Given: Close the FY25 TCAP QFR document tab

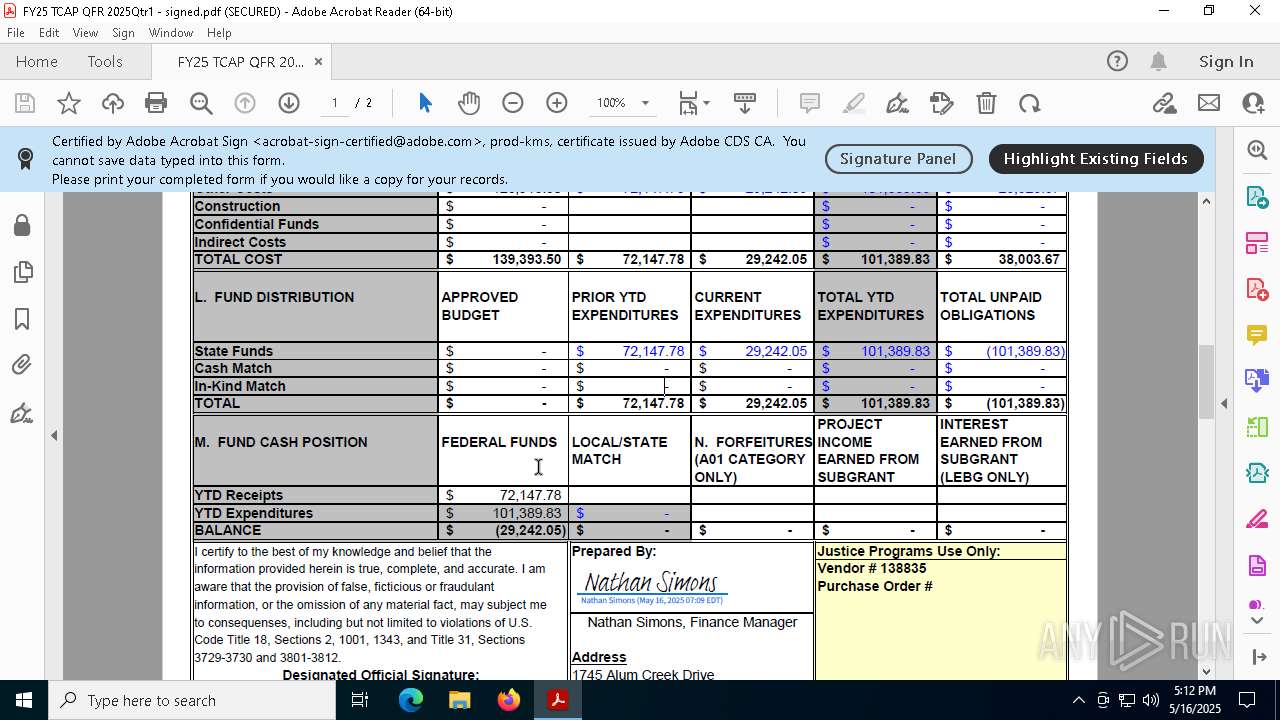Looking at the screenshot, I should tap(318, 61).
